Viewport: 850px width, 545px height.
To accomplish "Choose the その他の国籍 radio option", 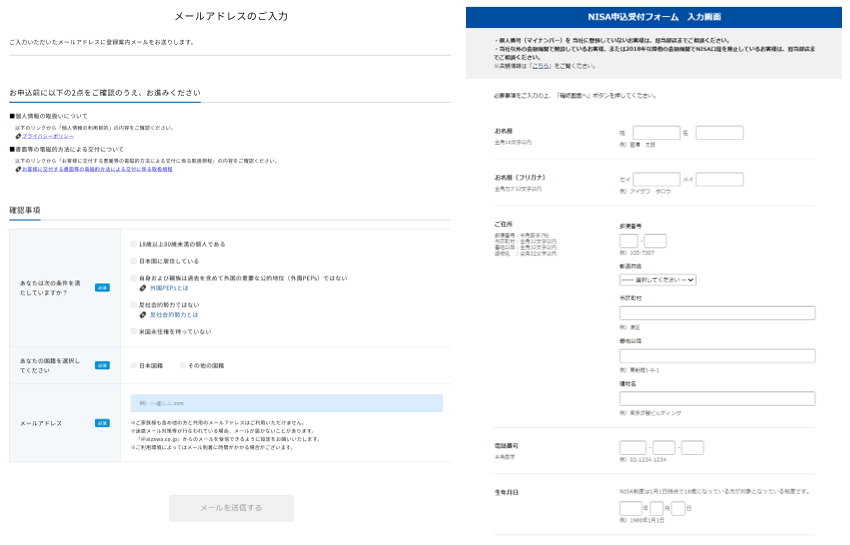I will [182, 366].
